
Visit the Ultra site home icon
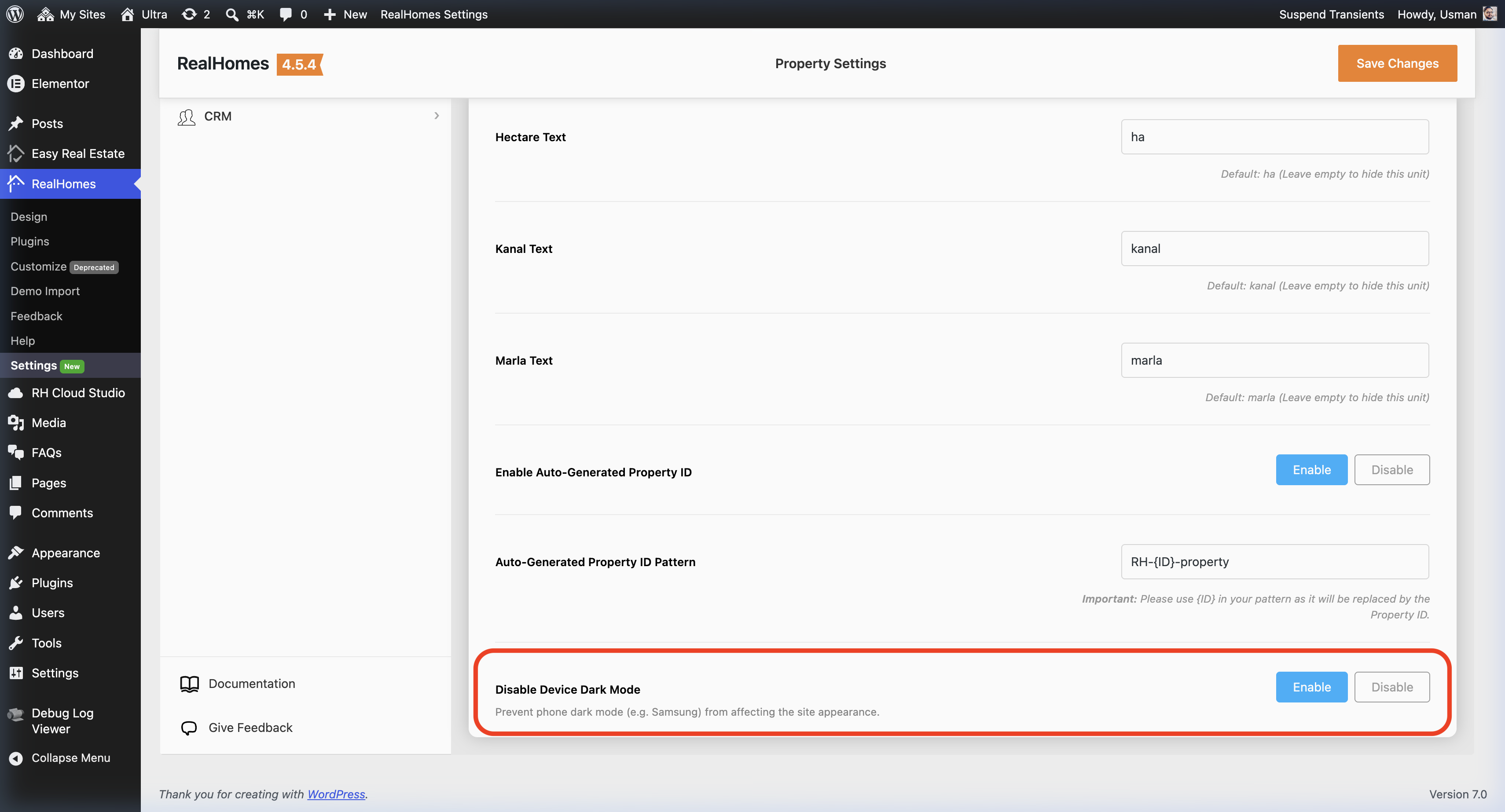pos(127,14)
